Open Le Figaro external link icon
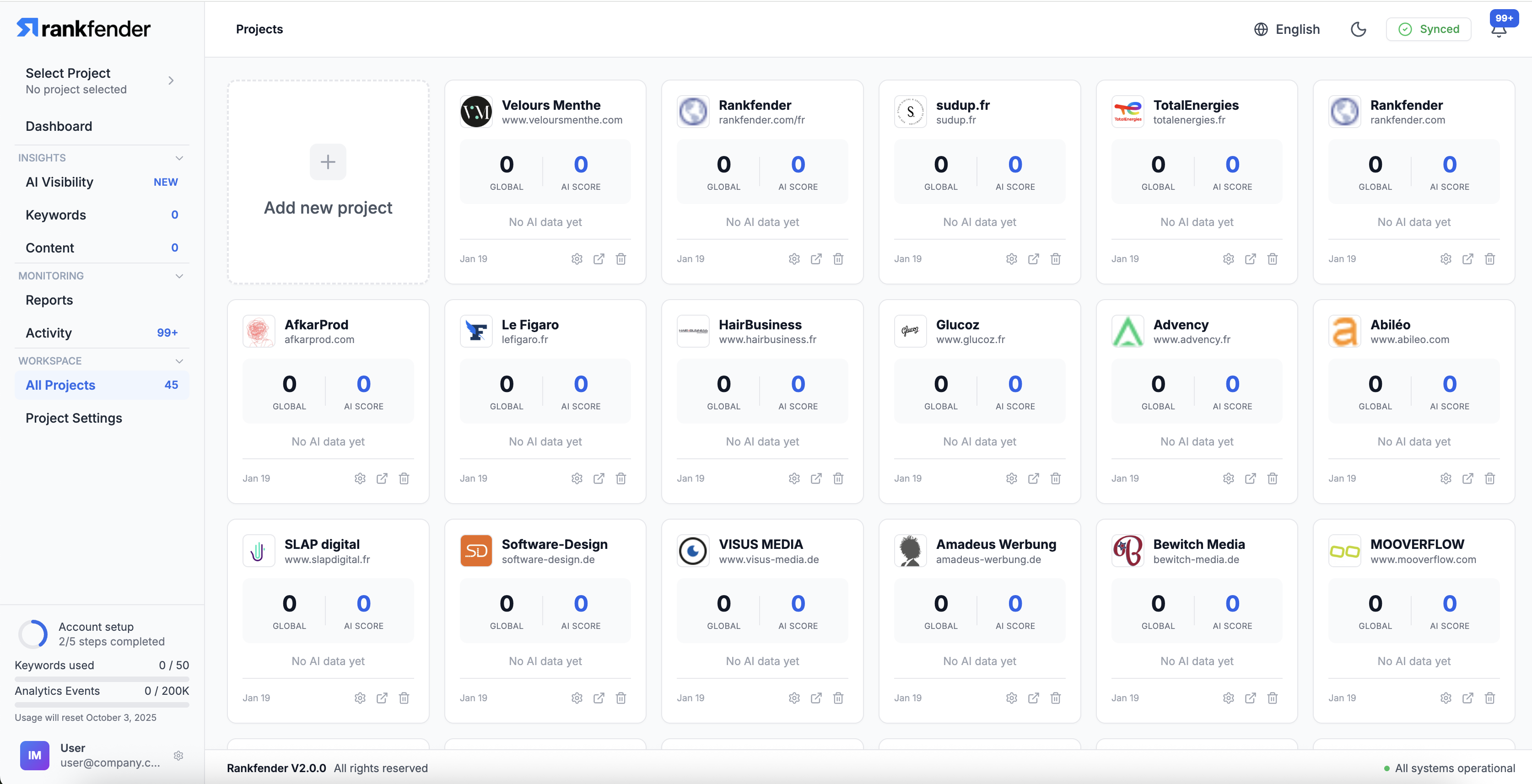 [598, 478]
